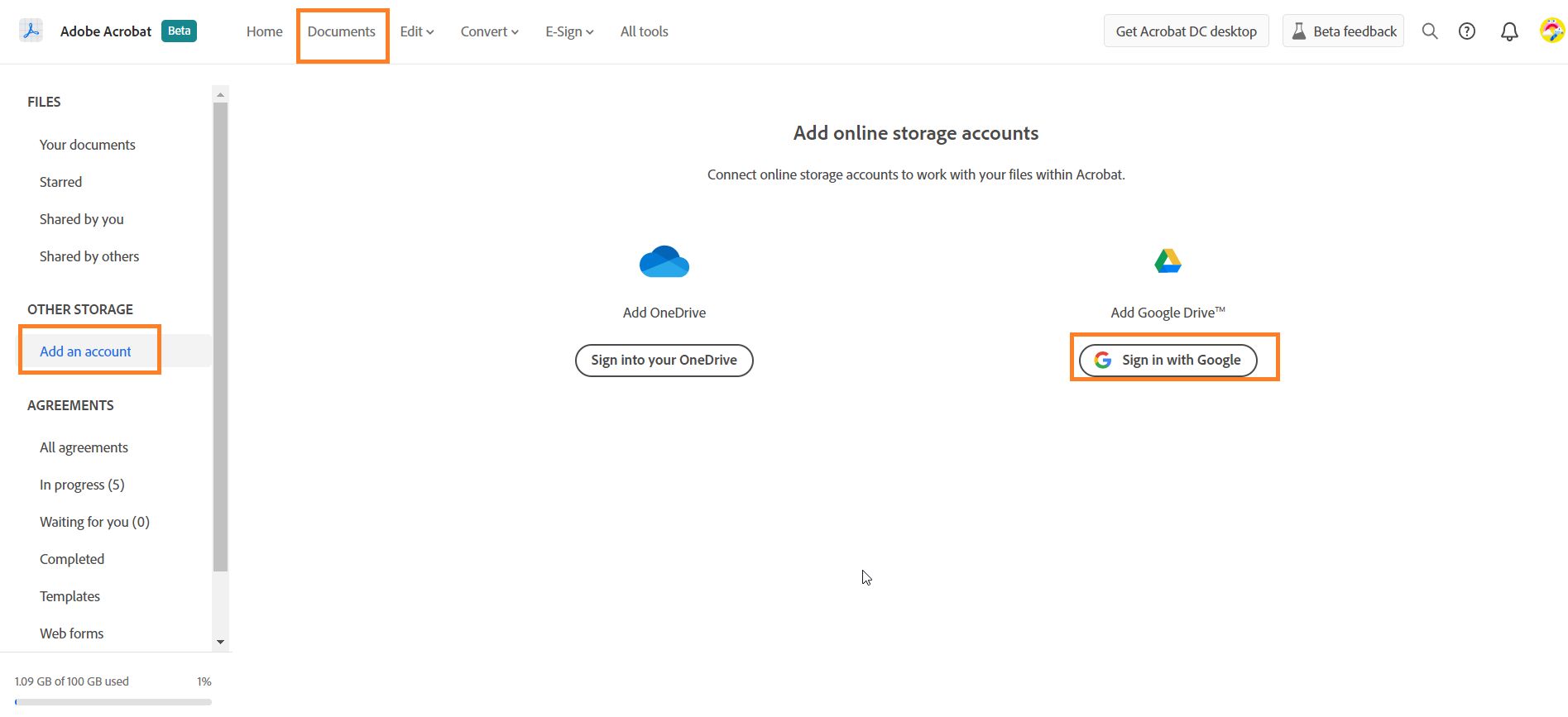Select Add an account in sidebar
The height and width of the screenshot is (717, 1568).
[85, 351]
